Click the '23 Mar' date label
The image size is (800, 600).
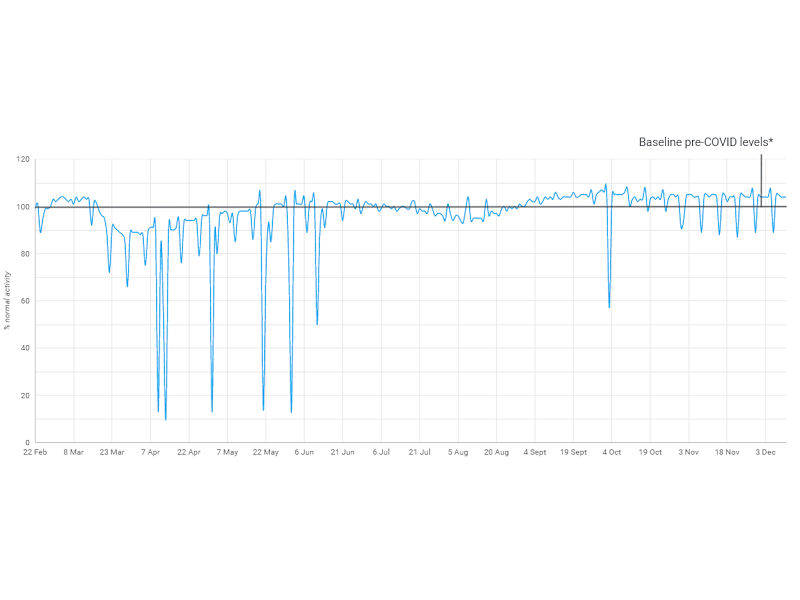click(x=112, y=452)
